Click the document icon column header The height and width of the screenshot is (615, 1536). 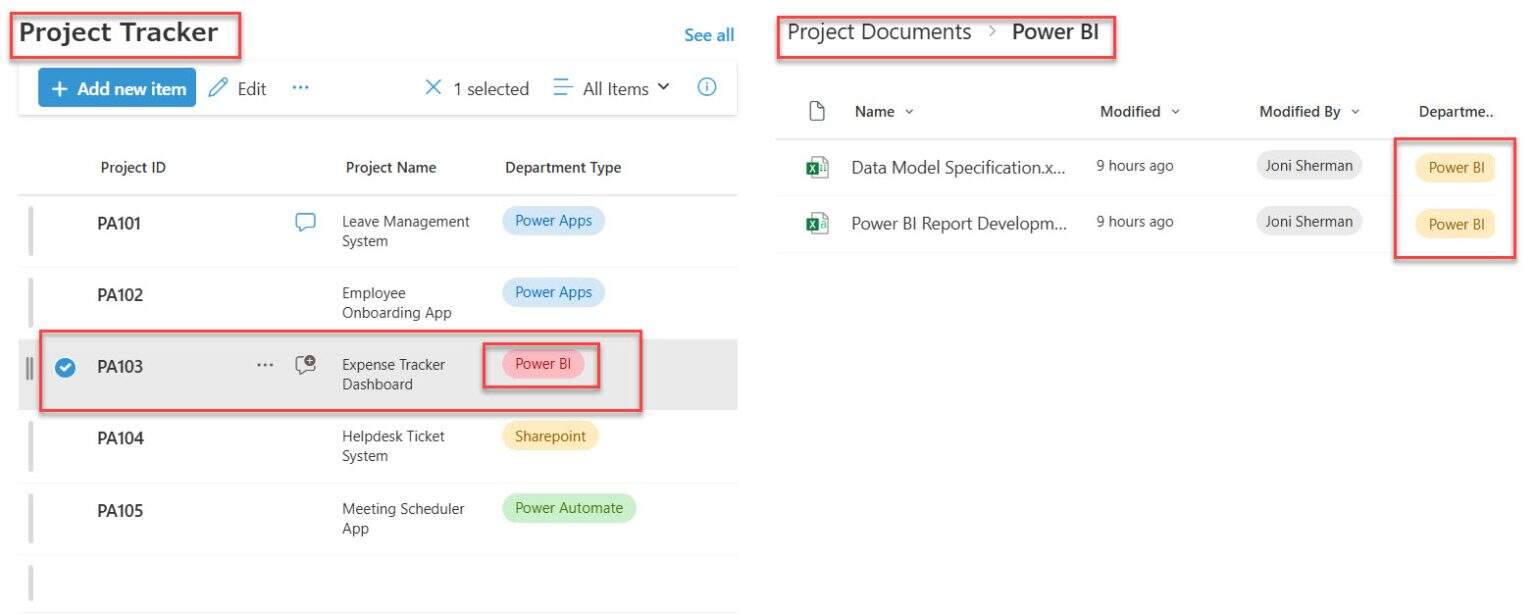[816, 111]
